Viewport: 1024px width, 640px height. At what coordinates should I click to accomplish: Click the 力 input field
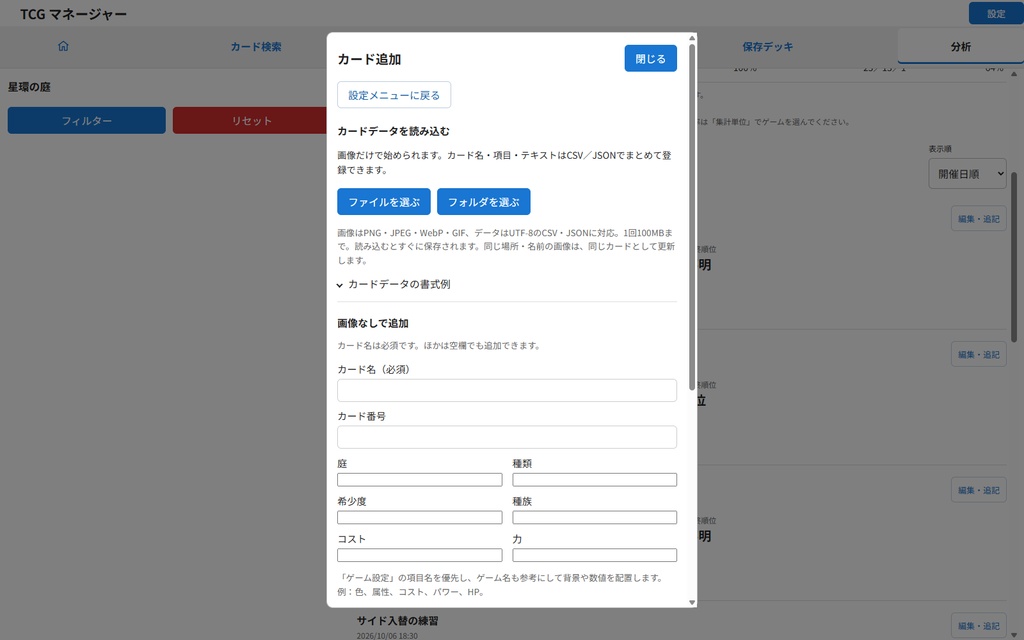594,556
